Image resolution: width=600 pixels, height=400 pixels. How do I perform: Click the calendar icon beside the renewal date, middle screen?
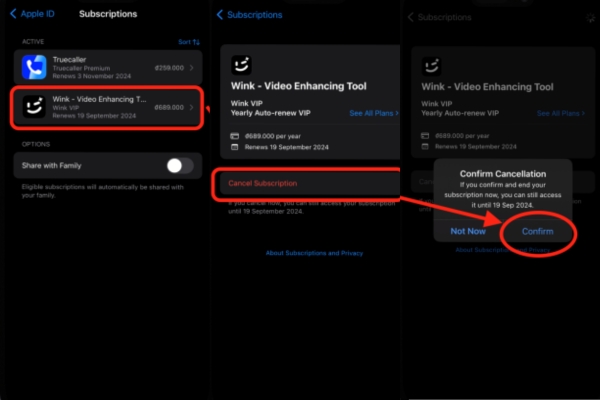[234, 147]
